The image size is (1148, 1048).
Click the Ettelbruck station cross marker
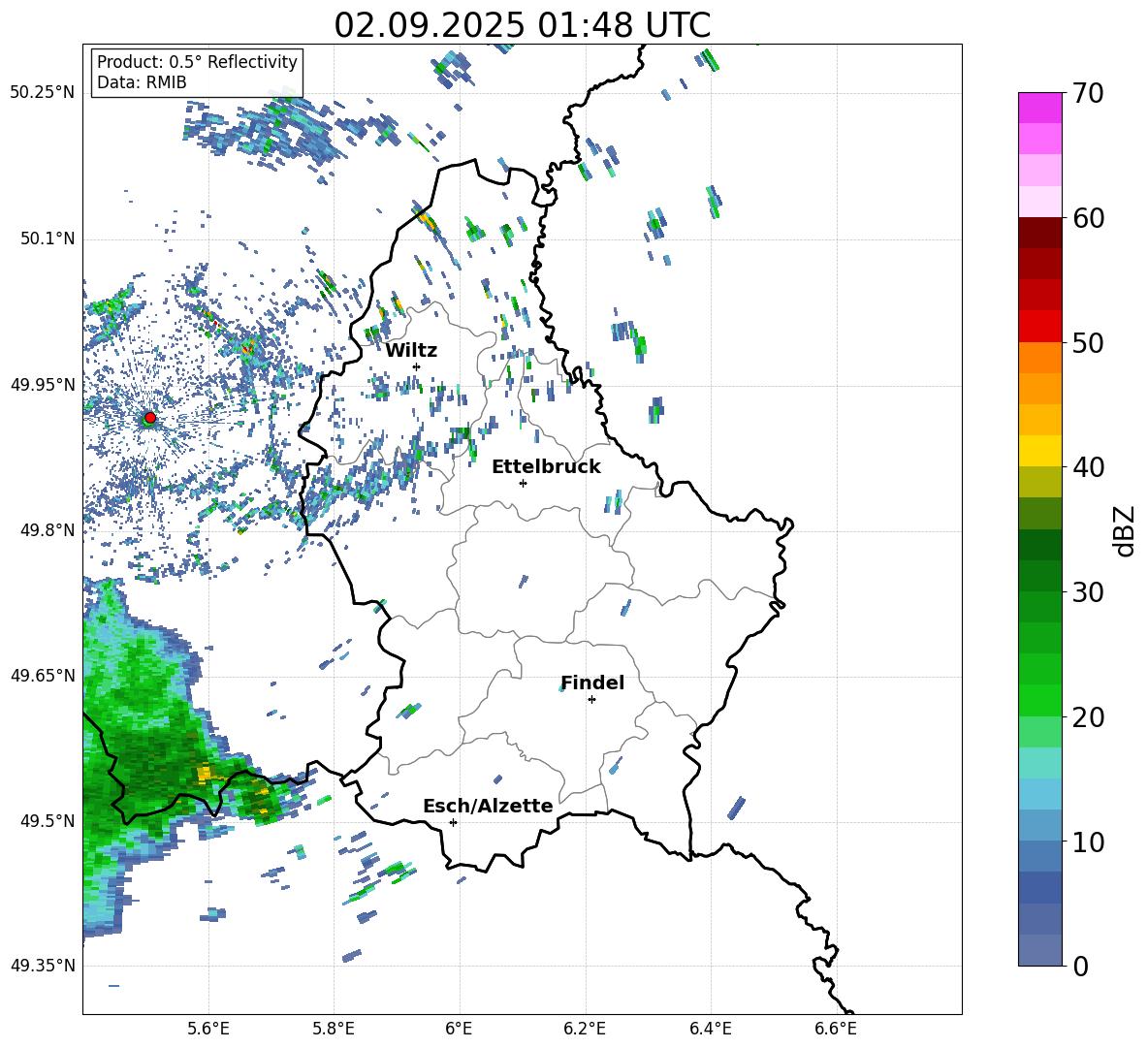click(x=523, y=483)
